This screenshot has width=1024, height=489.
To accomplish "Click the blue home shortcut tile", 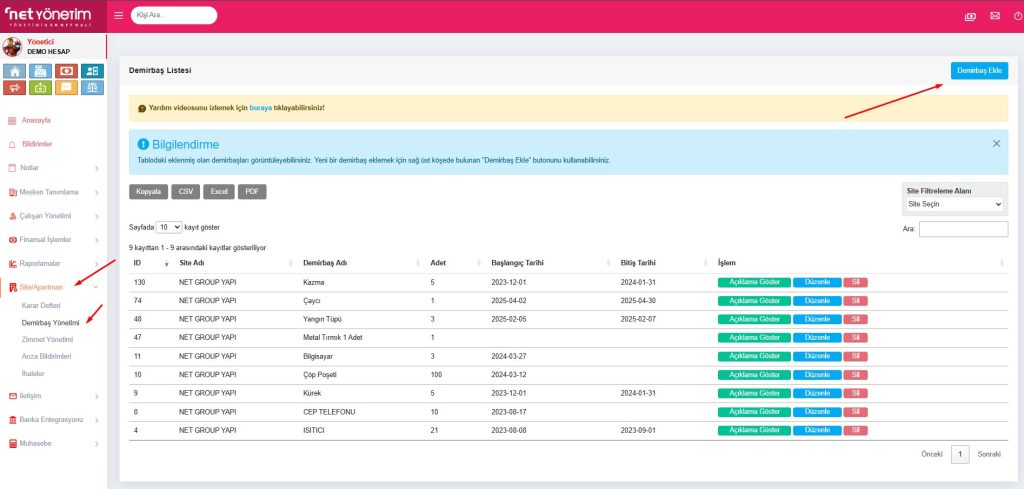I will (x=15, y=71).
